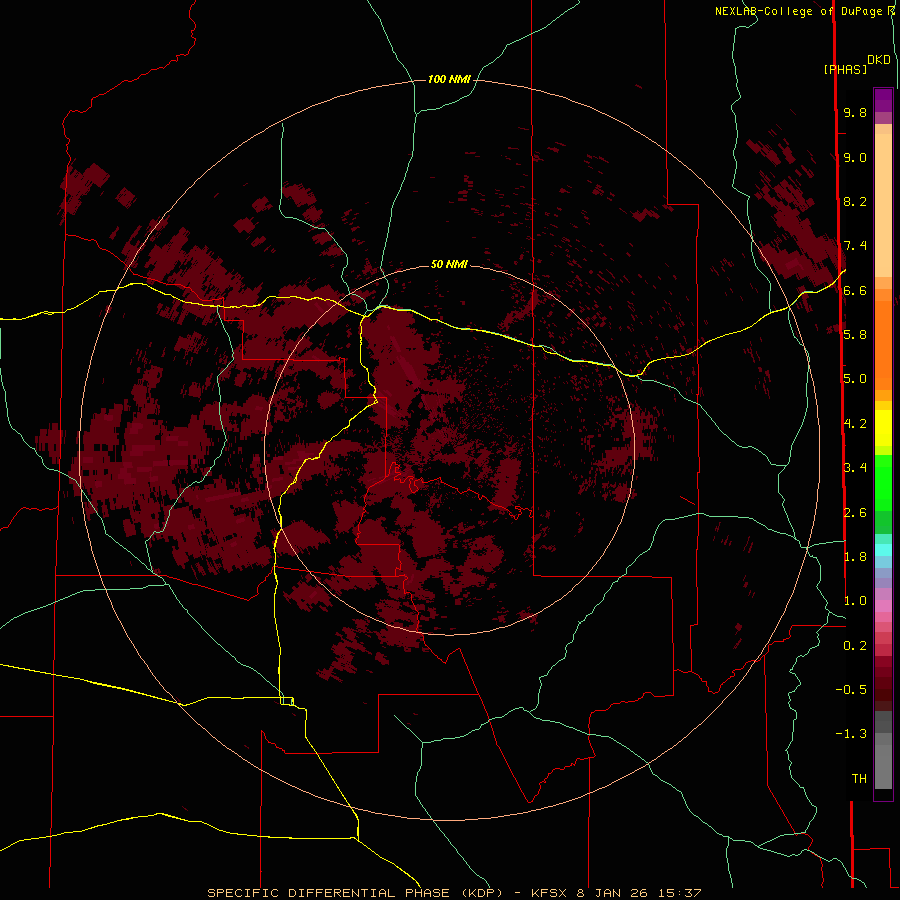Click the "TH" threshold label on legend
The image size is (900, 900).
click(859, 778)
